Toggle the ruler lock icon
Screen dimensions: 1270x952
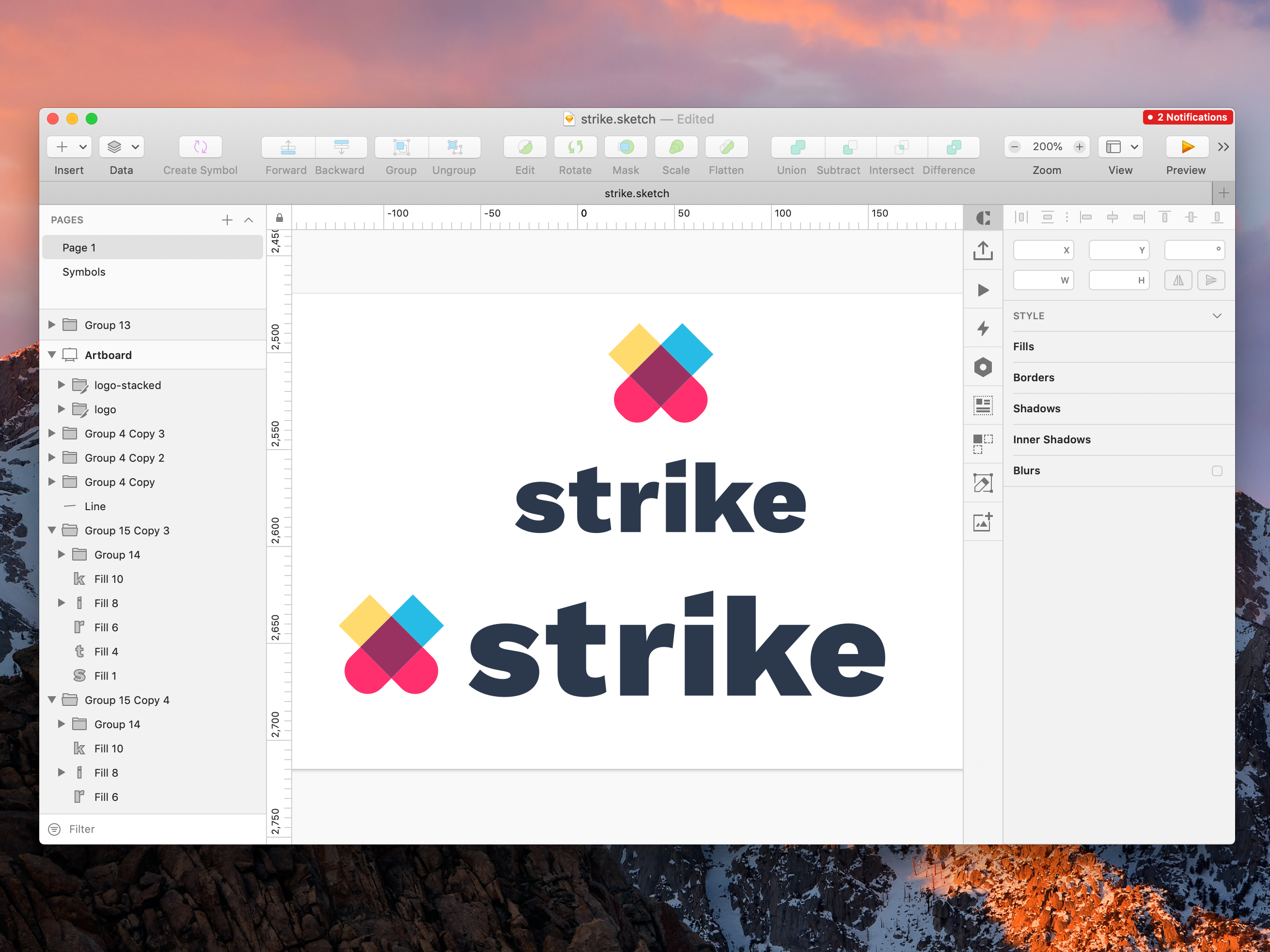(x=279, y=218)
